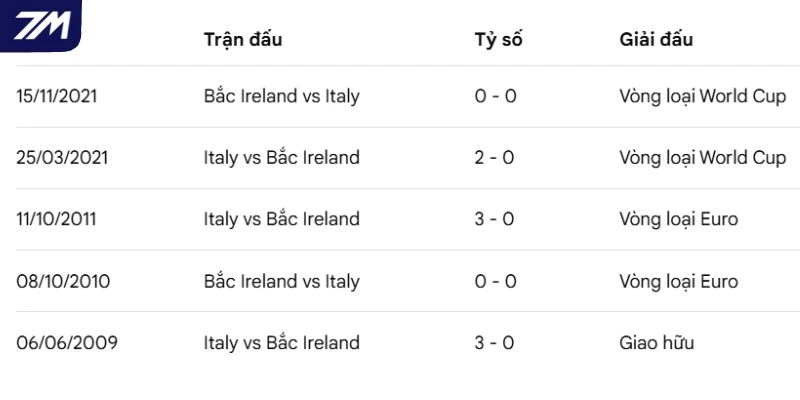Image resolution: width=800 pixels, height=400 pixels.
Task: Click Vòng loại World Cup for 25/03/2021
Action: click(x=702, y=158)
